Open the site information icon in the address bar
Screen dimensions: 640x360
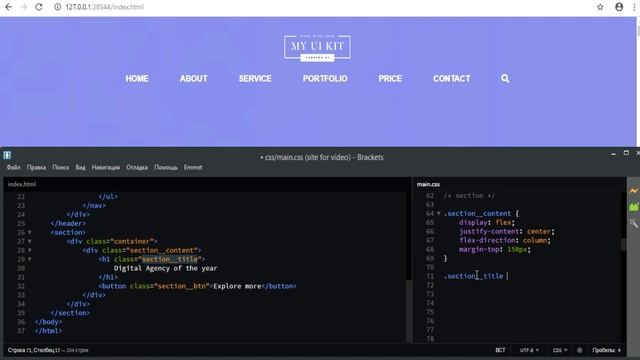[58, 7]
